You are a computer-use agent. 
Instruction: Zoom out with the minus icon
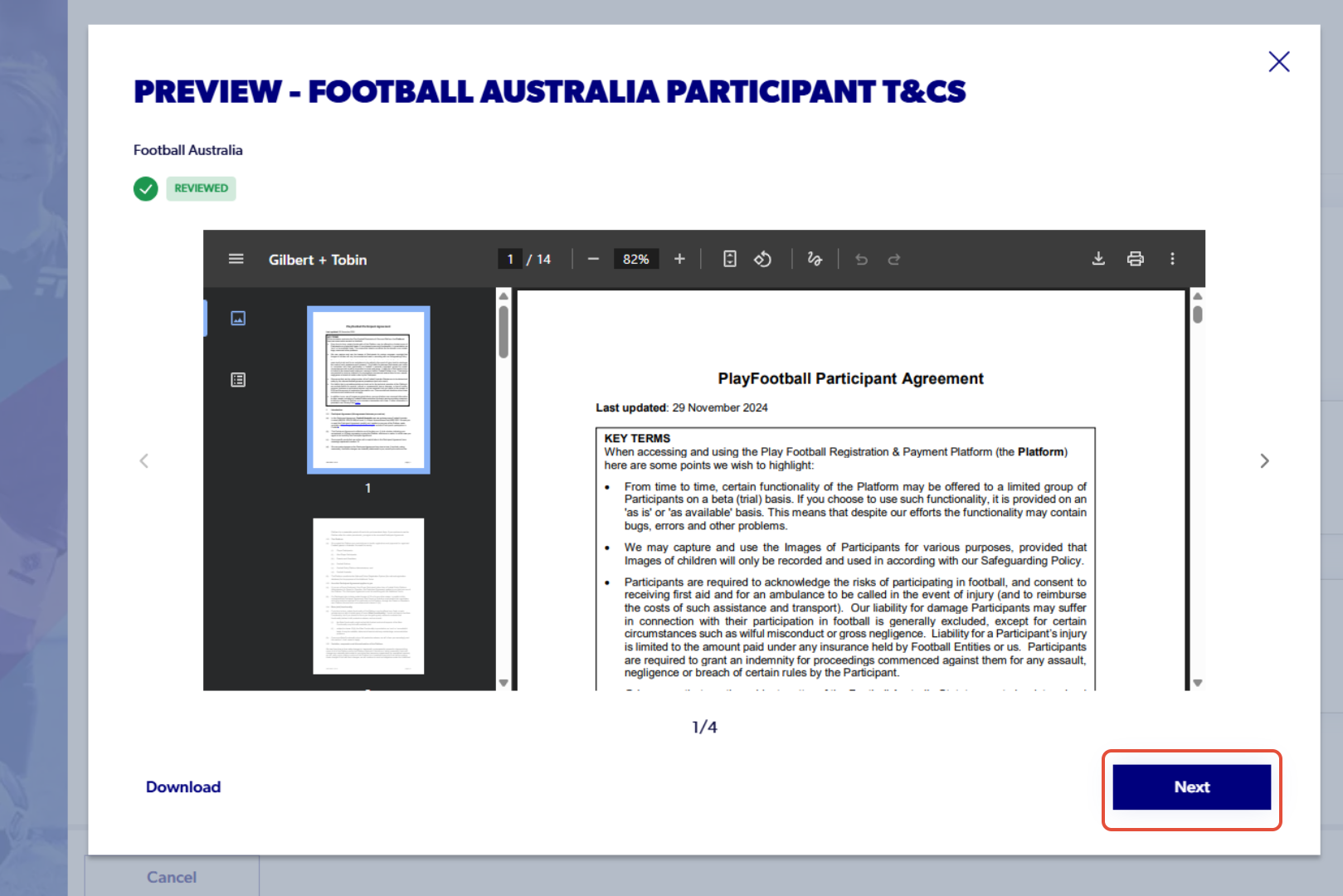click(x=593, y=259)
